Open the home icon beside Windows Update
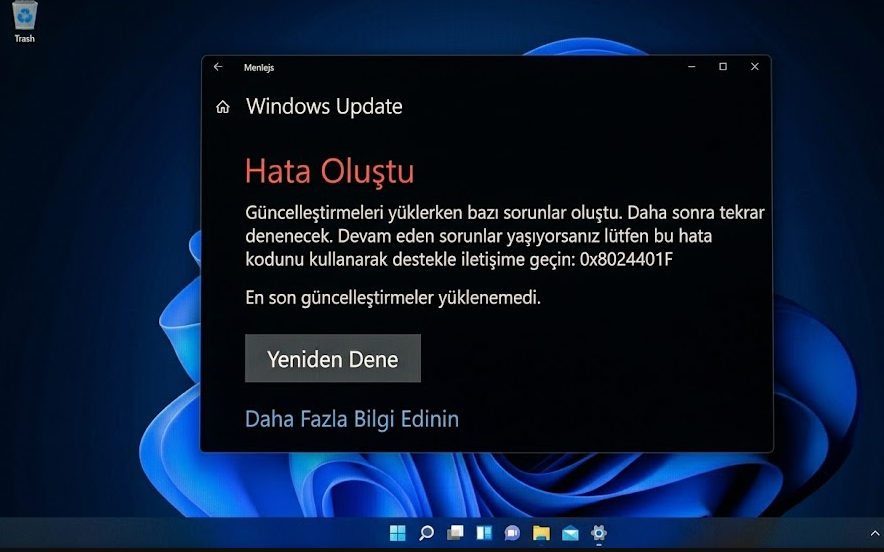The width and height of the screenshot is (884, 552). pos(223,107)
